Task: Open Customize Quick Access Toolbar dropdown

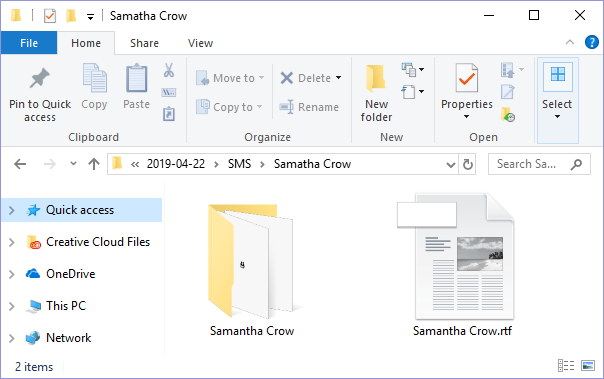Action: point(90,17)
